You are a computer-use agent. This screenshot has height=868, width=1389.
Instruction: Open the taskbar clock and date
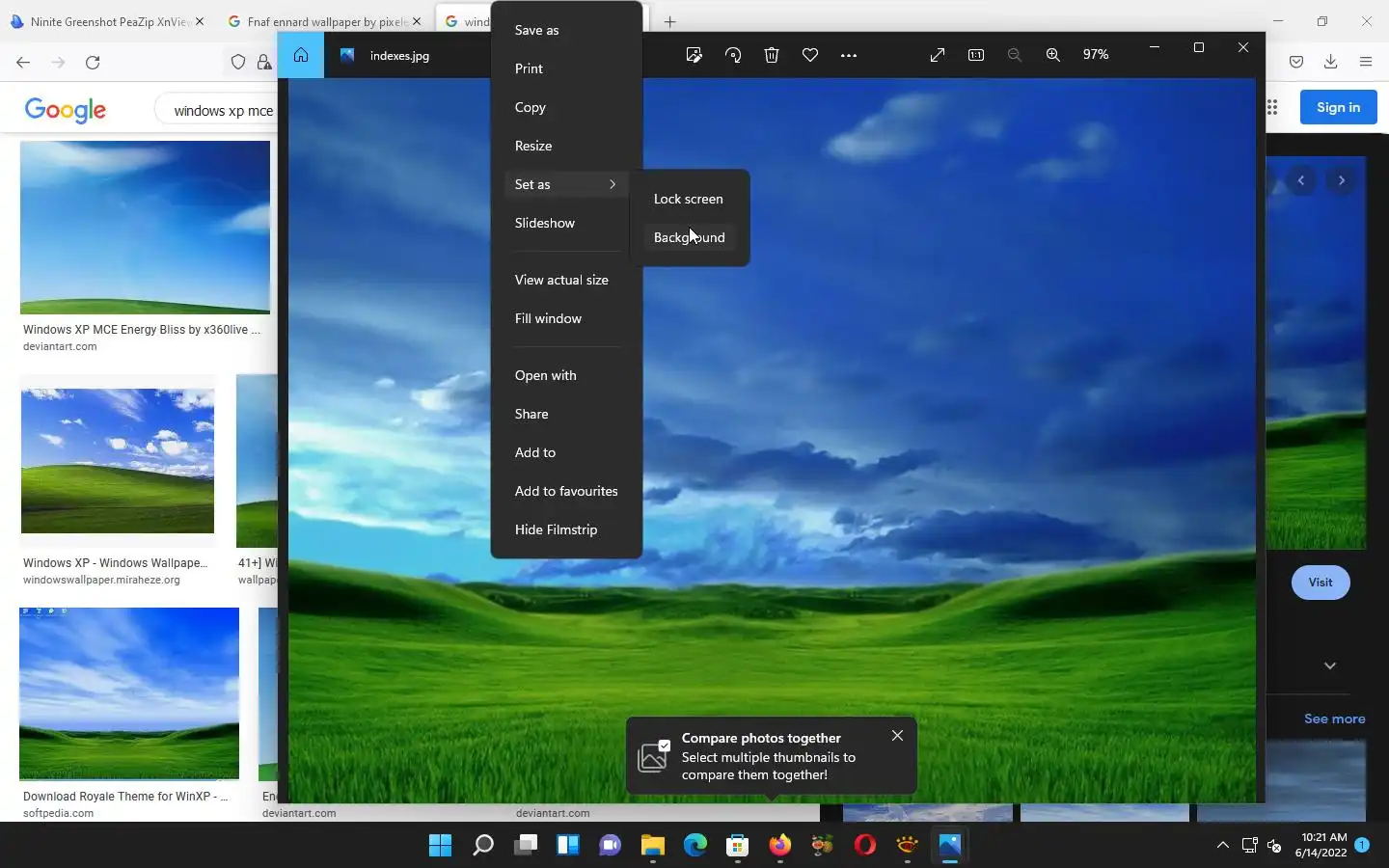click(1321, 845)
